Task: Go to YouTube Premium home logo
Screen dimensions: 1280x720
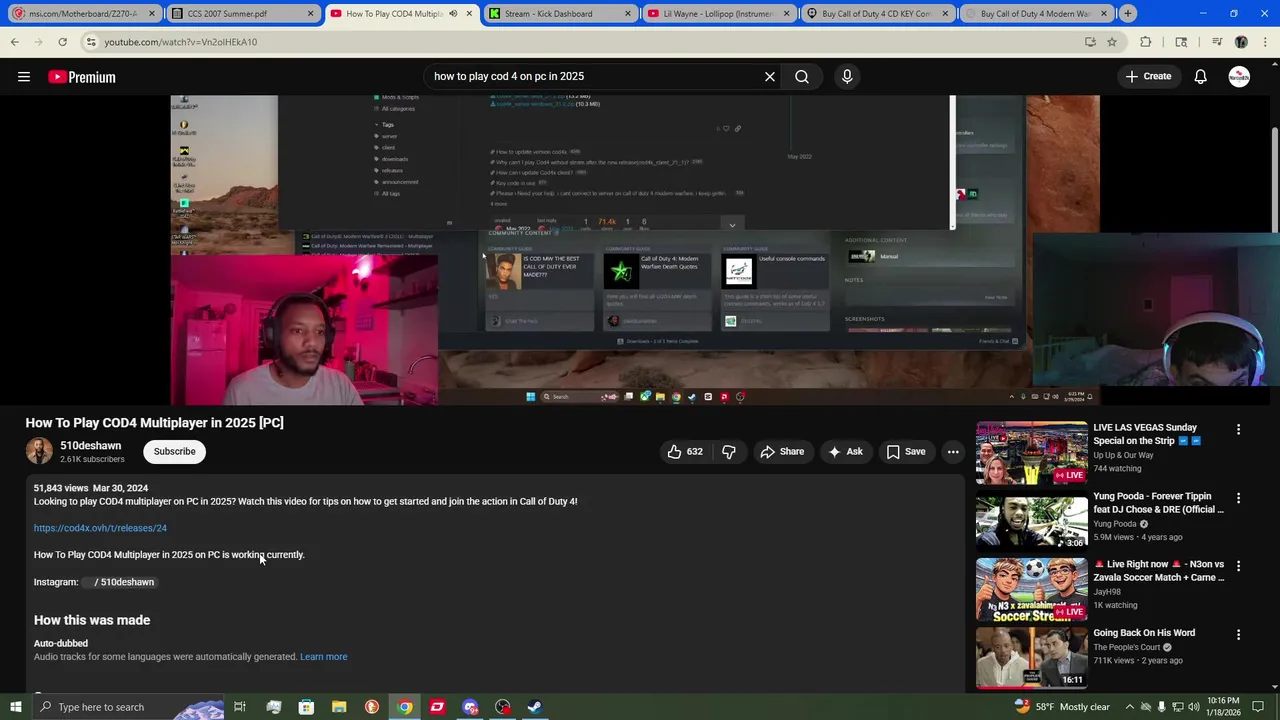Action: pyautogui.click(x=82, y=77)
